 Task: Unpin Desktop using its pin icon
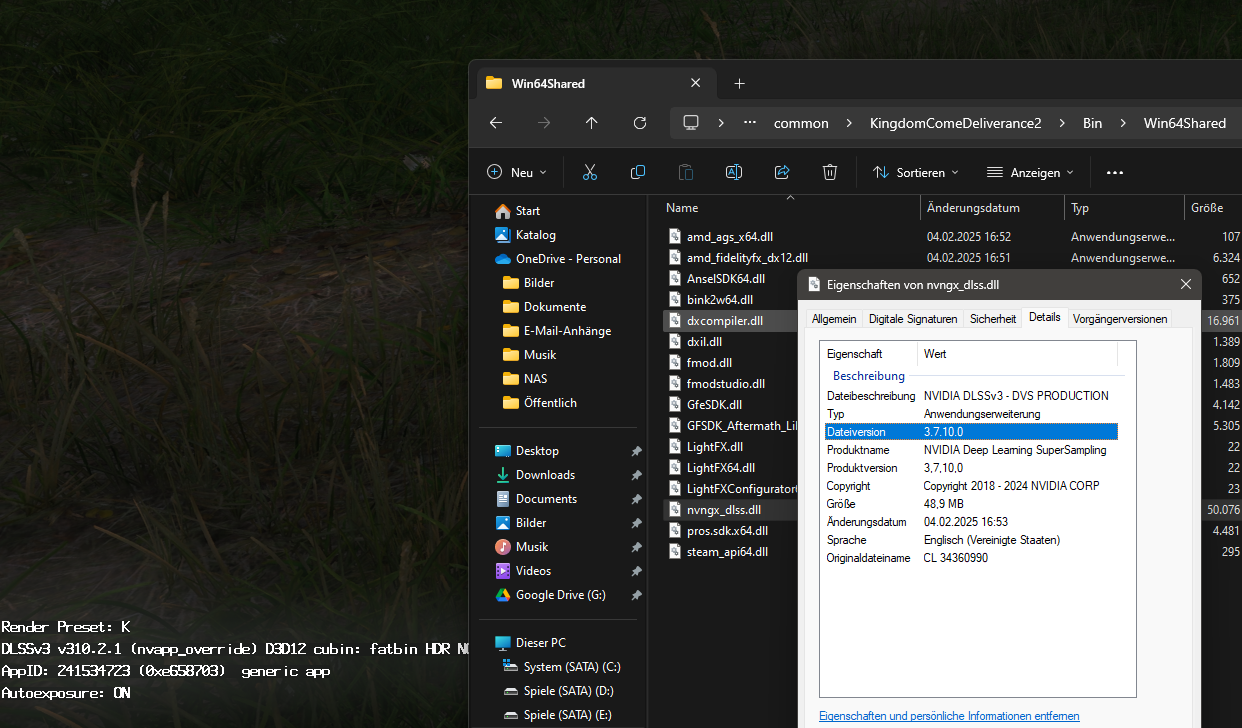pyautogui.click(x=636, y=451)
